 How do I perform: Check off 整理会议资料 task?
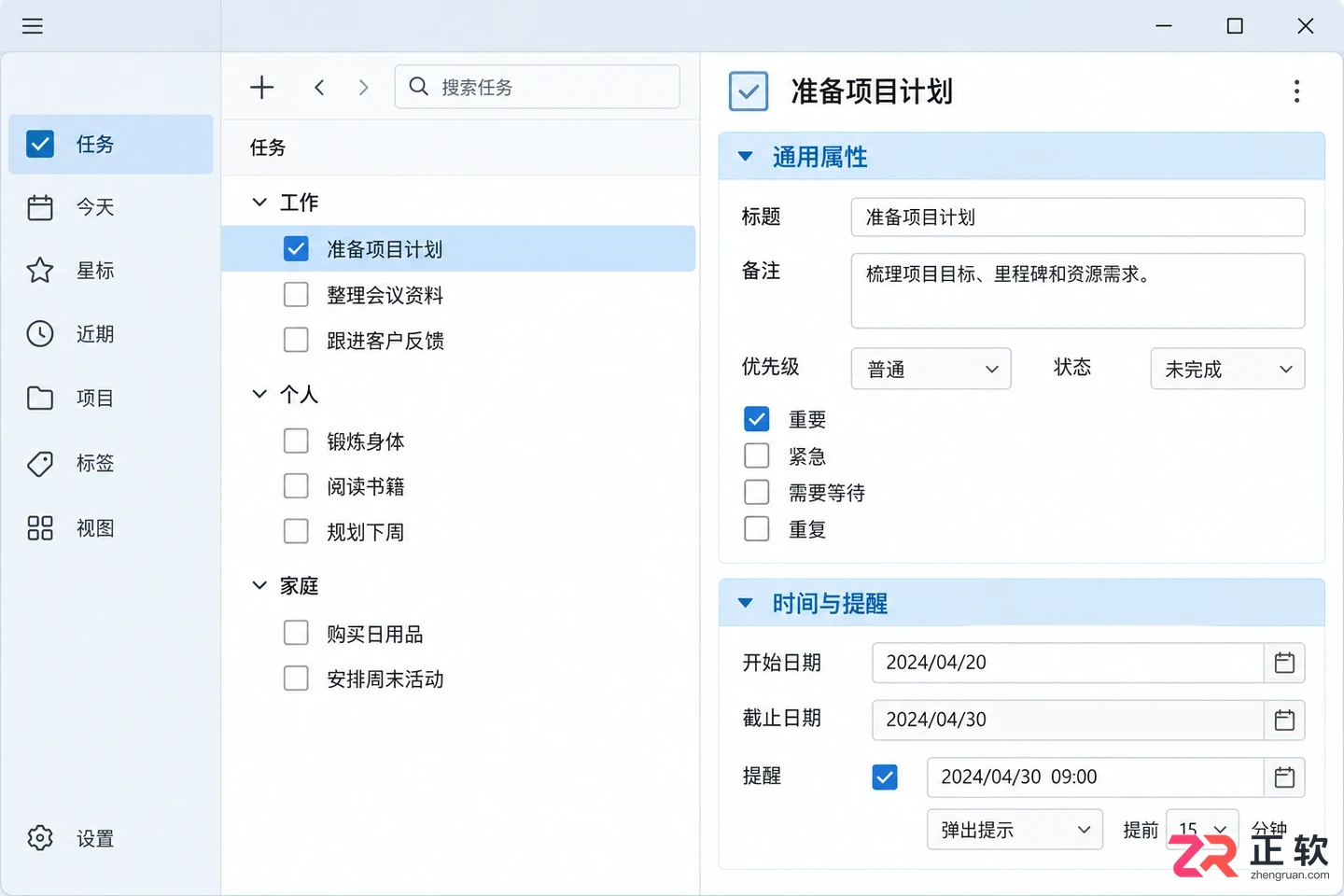pyautogui.click(x=296, y=295)
